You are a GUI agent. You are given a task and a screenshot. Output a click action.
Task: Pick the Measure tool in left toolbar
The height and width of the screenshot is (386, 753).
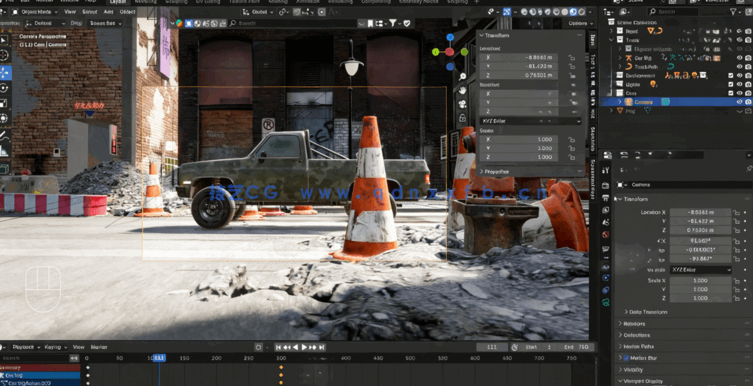[4, 151]
